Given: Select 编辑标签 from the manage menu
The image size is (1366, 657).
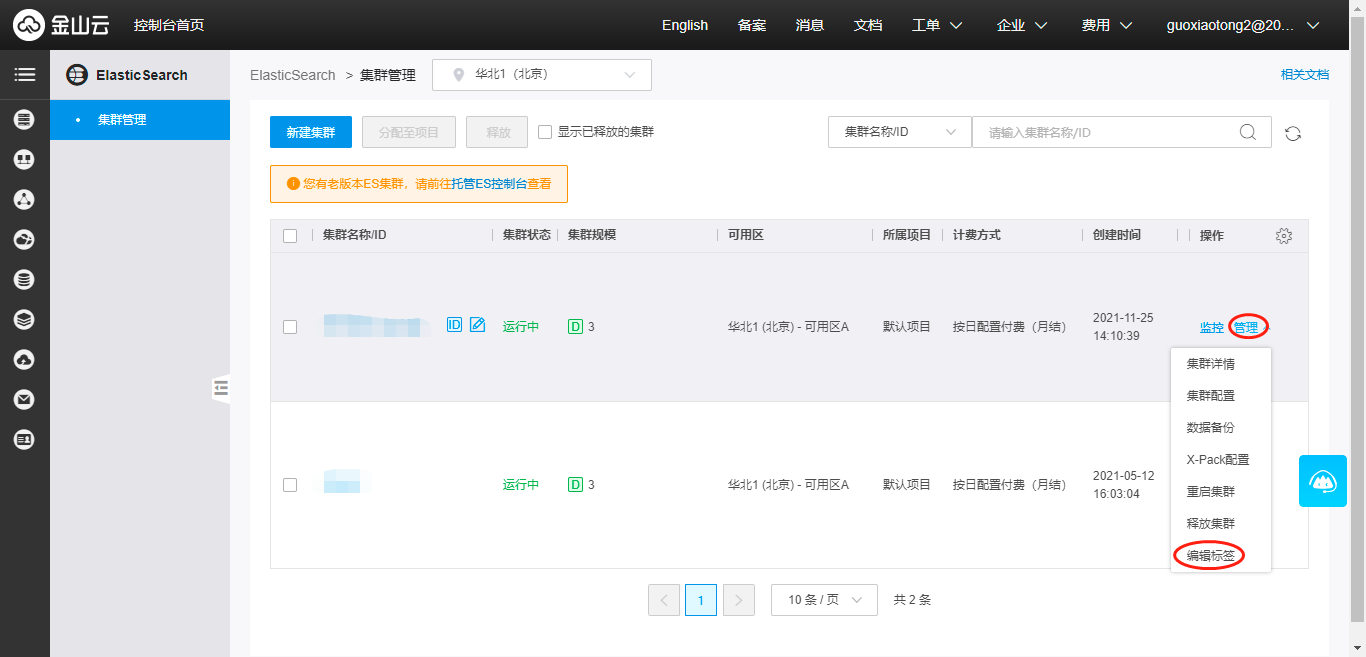Looking at the screenshot, I should 1210,556.
